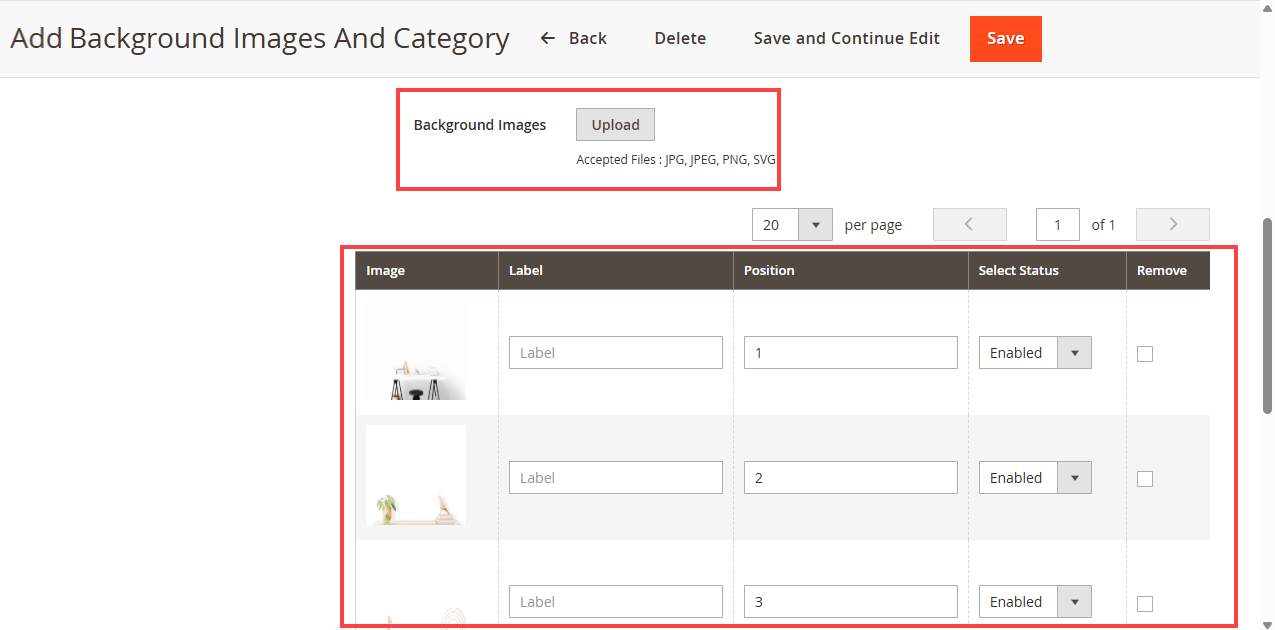Open Select Status dropdown in second row
1275x630 pixels.
pyautogui.click(x=1035, y=478)
